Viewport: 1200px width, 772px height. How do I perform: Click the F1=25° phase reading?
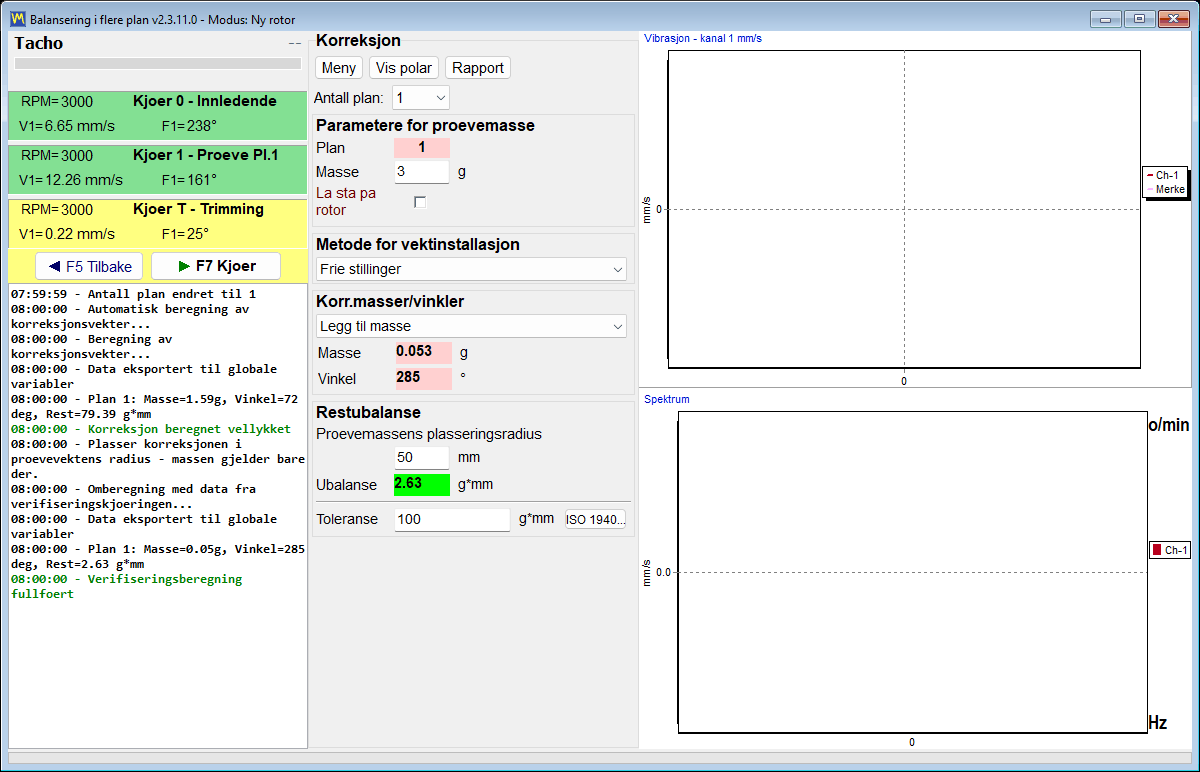[185, 234]
